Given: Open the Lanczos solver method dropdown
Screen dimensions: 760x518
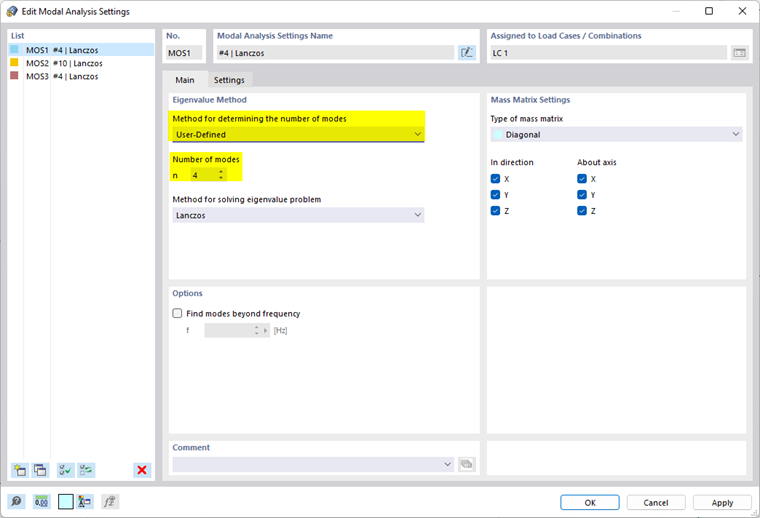Looking at the screenshot, I should (298, 215).
